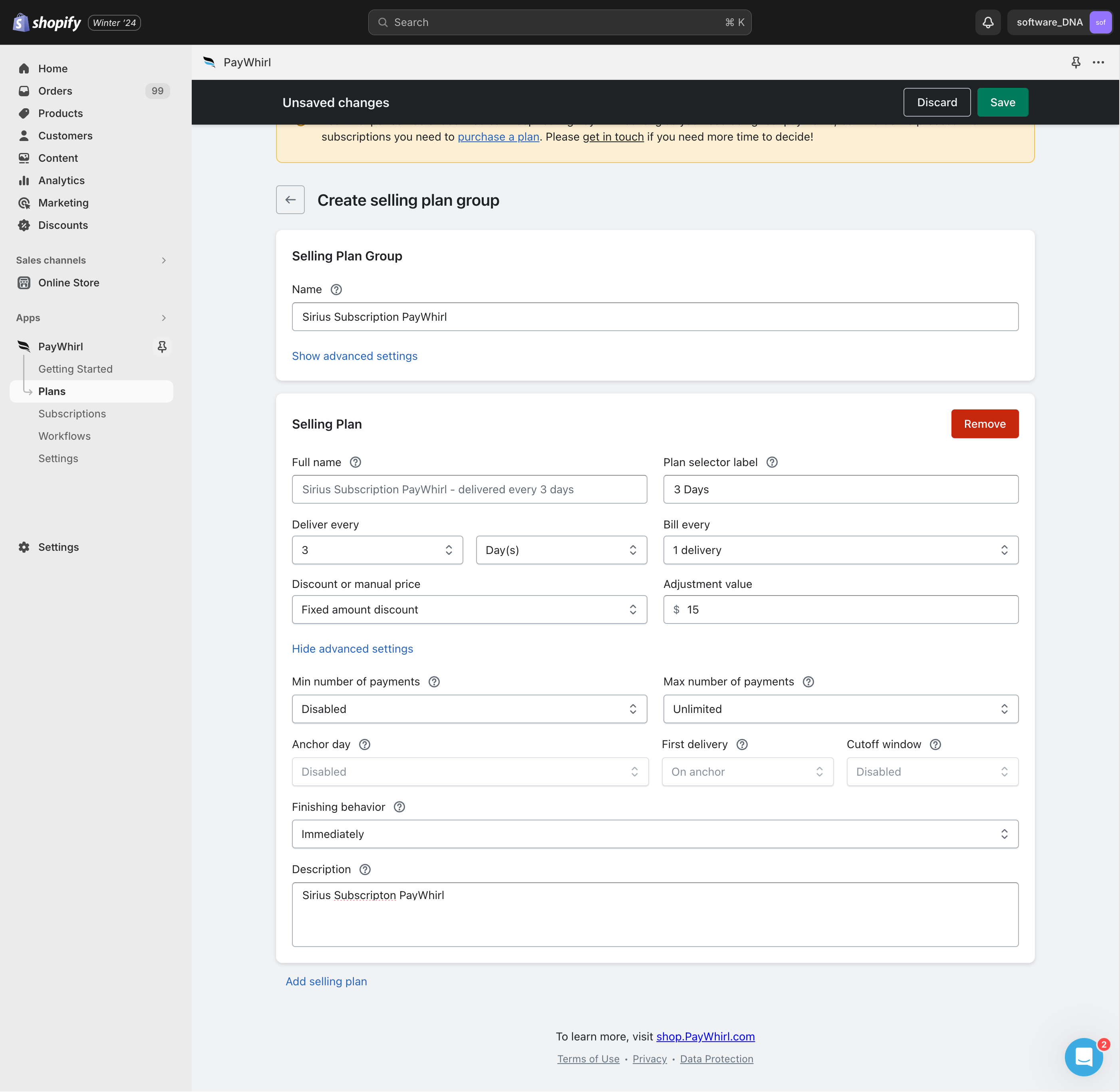Open Min number of payments dropdown
Image resolution: width=1120 pixels, height=1092 pixels.
click(469, 709)
